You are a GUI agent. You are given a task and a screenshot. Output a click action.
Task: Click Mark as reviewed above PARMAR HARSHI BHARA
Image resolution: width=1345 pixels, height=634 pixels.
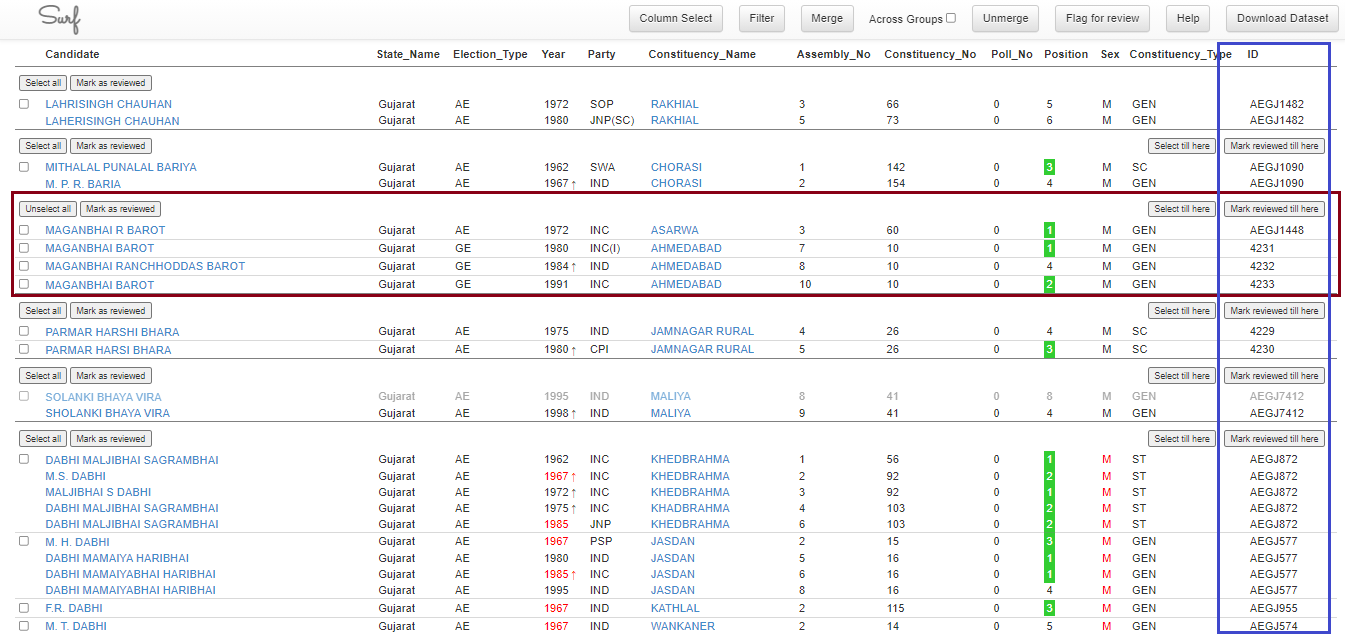111,311
